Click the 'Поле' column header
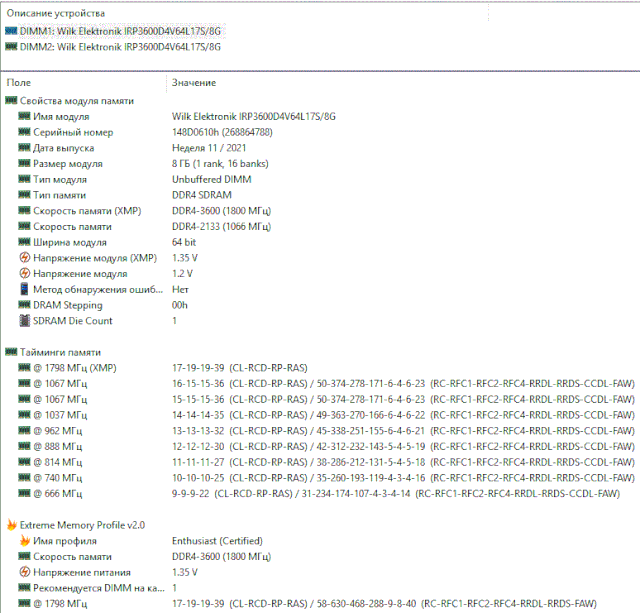The width and height of the screenshot is (640, 613). click(x=19, y=83)
